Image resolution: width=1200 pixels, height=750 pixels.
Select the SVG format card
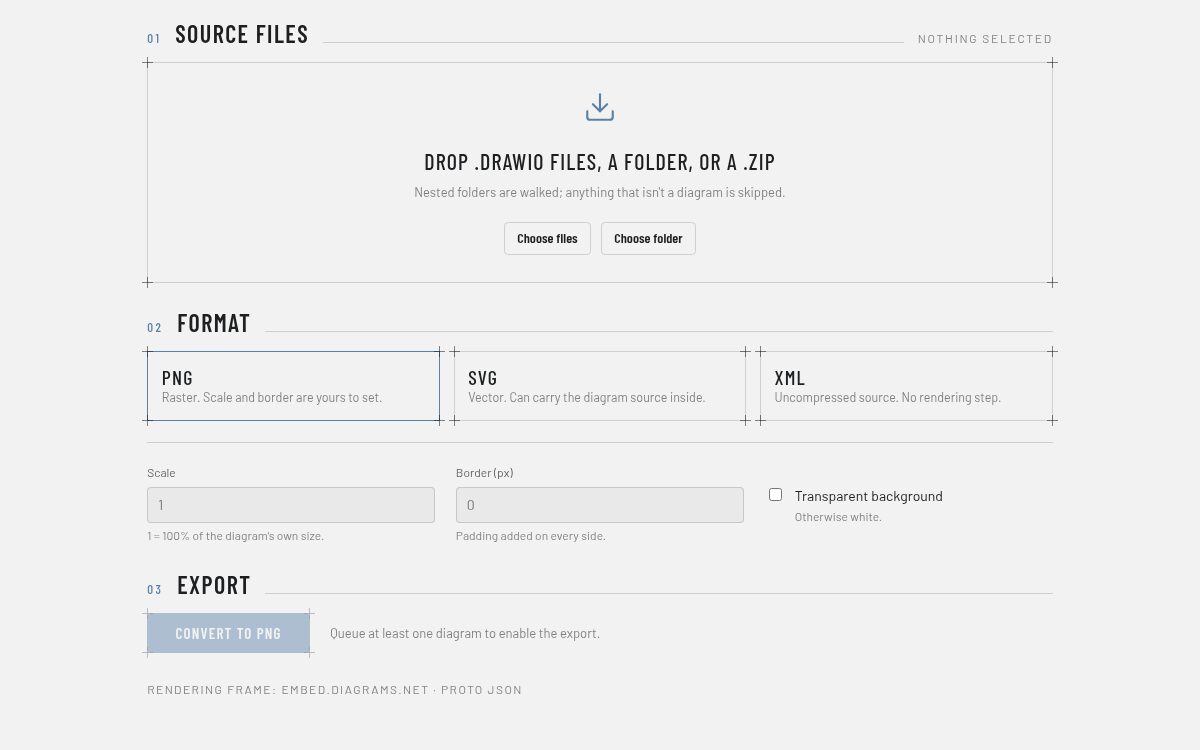tap(600, 386)
